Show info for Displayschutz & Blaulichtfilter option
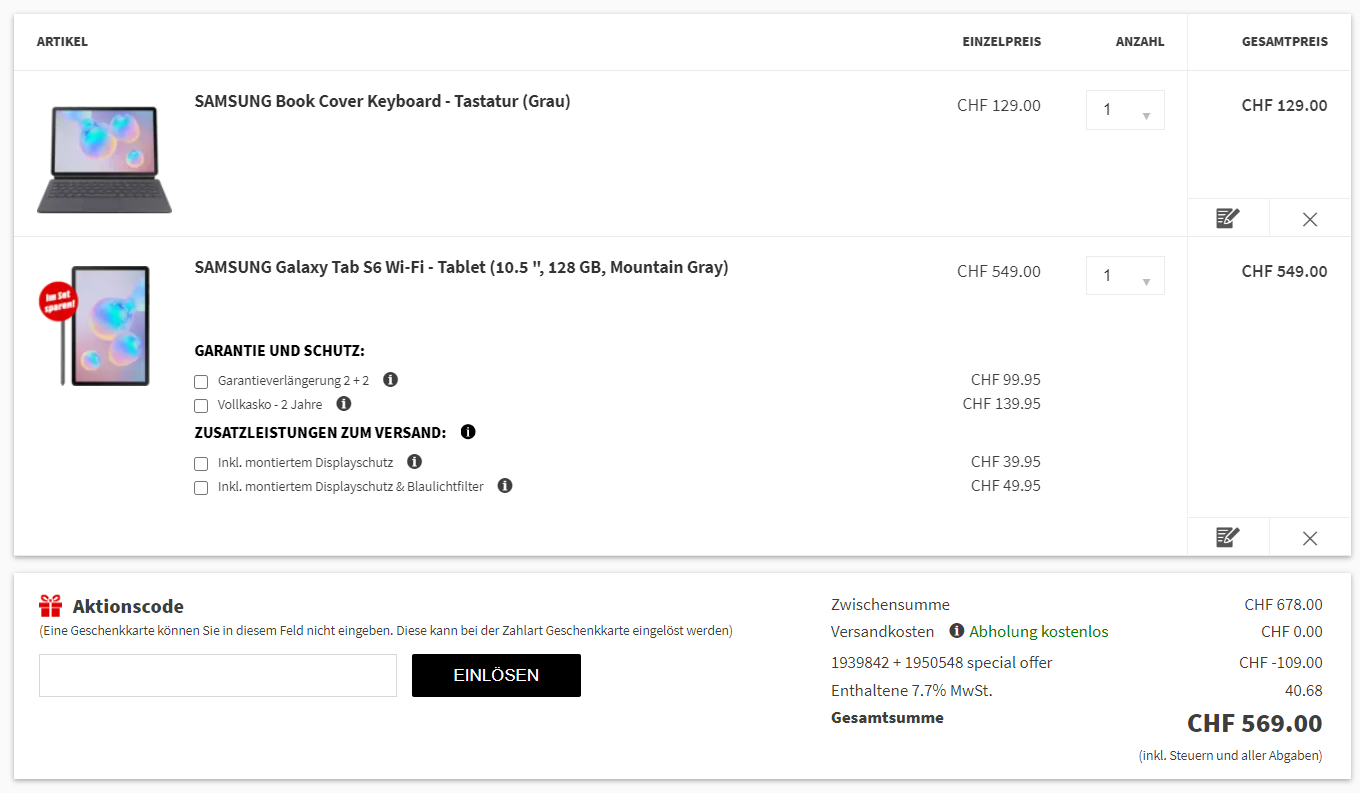Viewport: 1360px width, 793px height. (x=505, y=486)
